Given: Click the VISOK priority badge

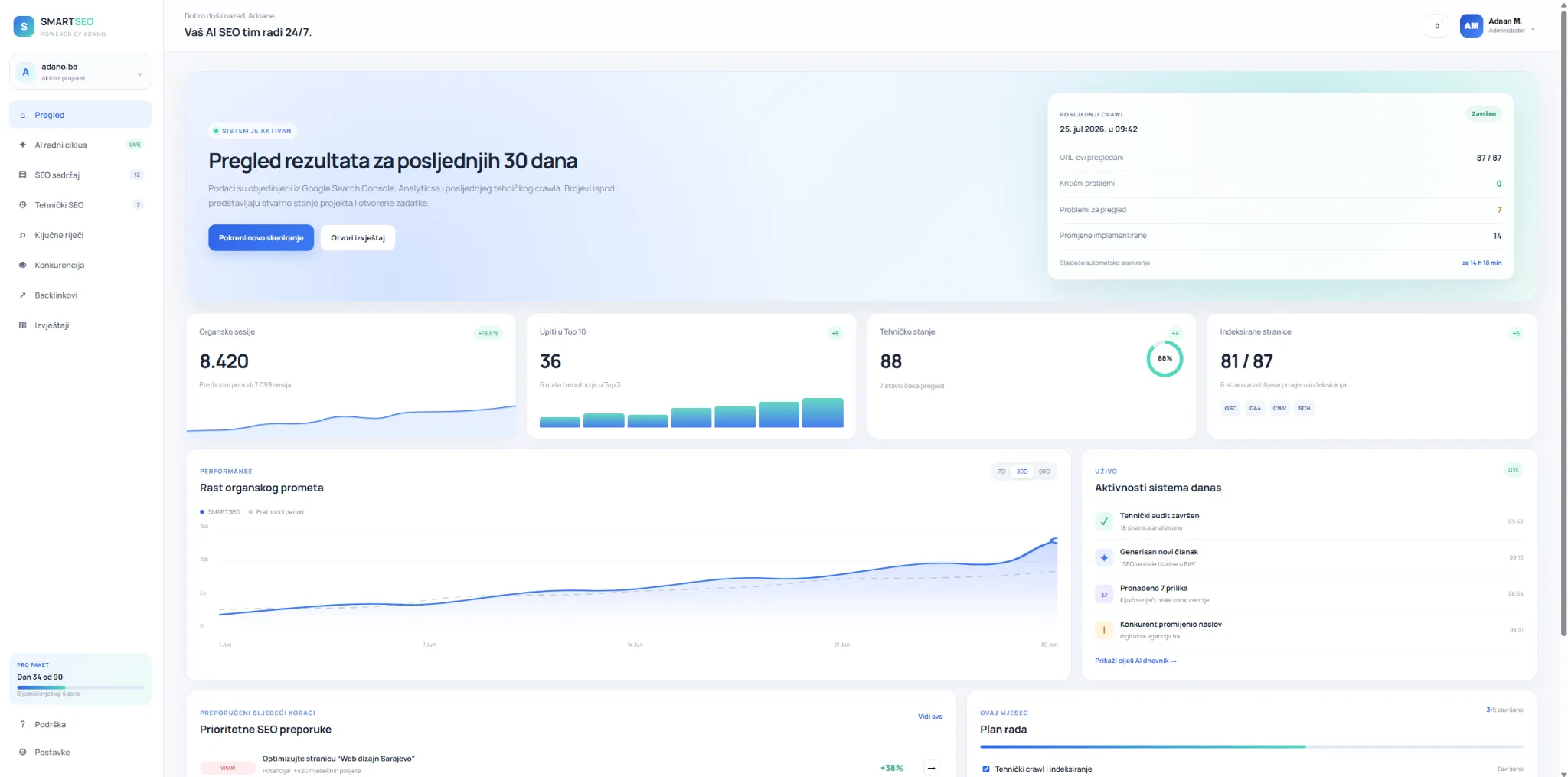Looking at the screenshot, I should click(228, 768).
